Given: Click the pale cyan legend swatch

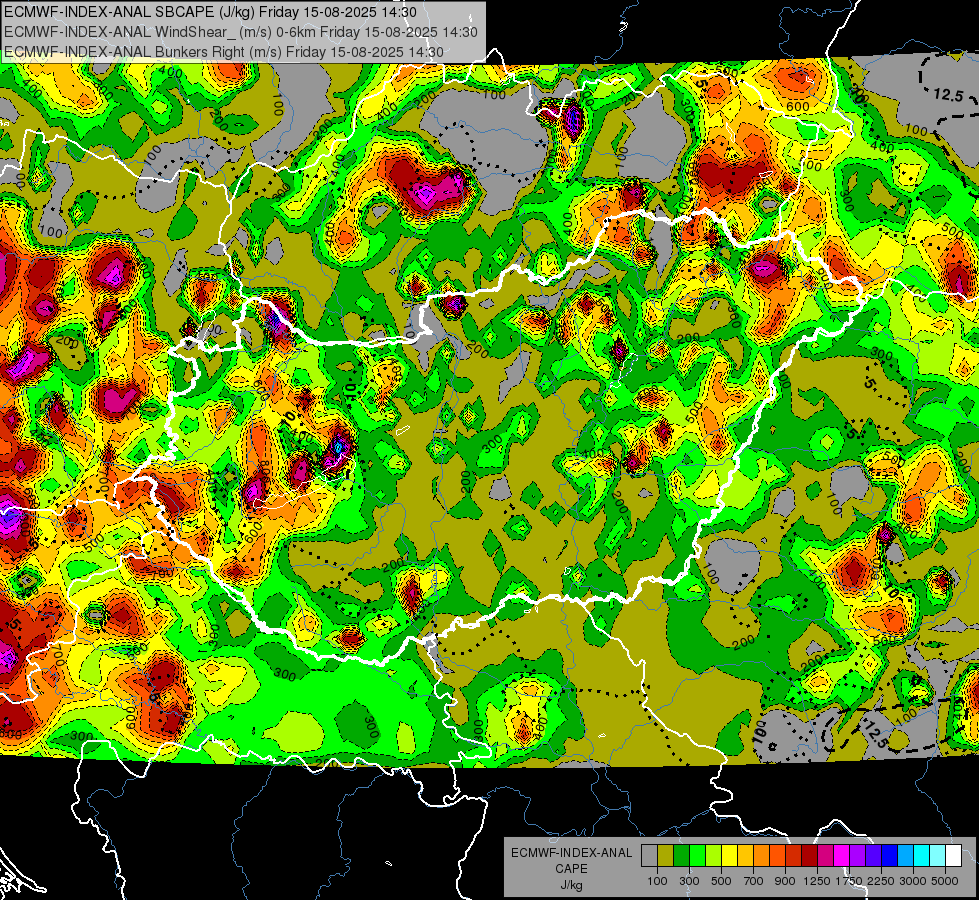Looking at the screenshot, I should (x=938, y=855).
